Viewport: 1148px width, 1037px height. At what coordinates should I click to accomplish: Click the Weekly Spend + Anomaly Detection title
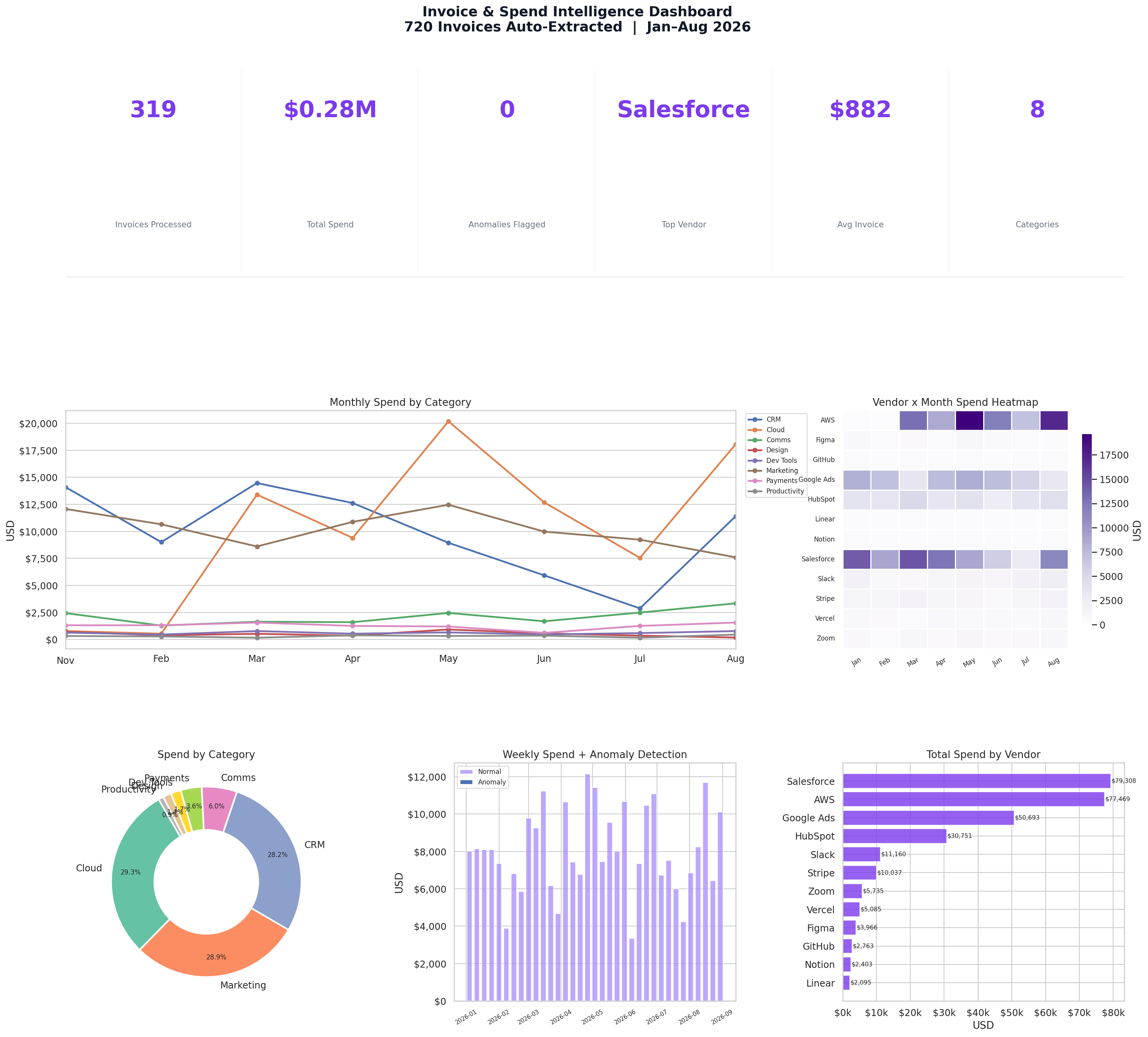coord(595,755)
